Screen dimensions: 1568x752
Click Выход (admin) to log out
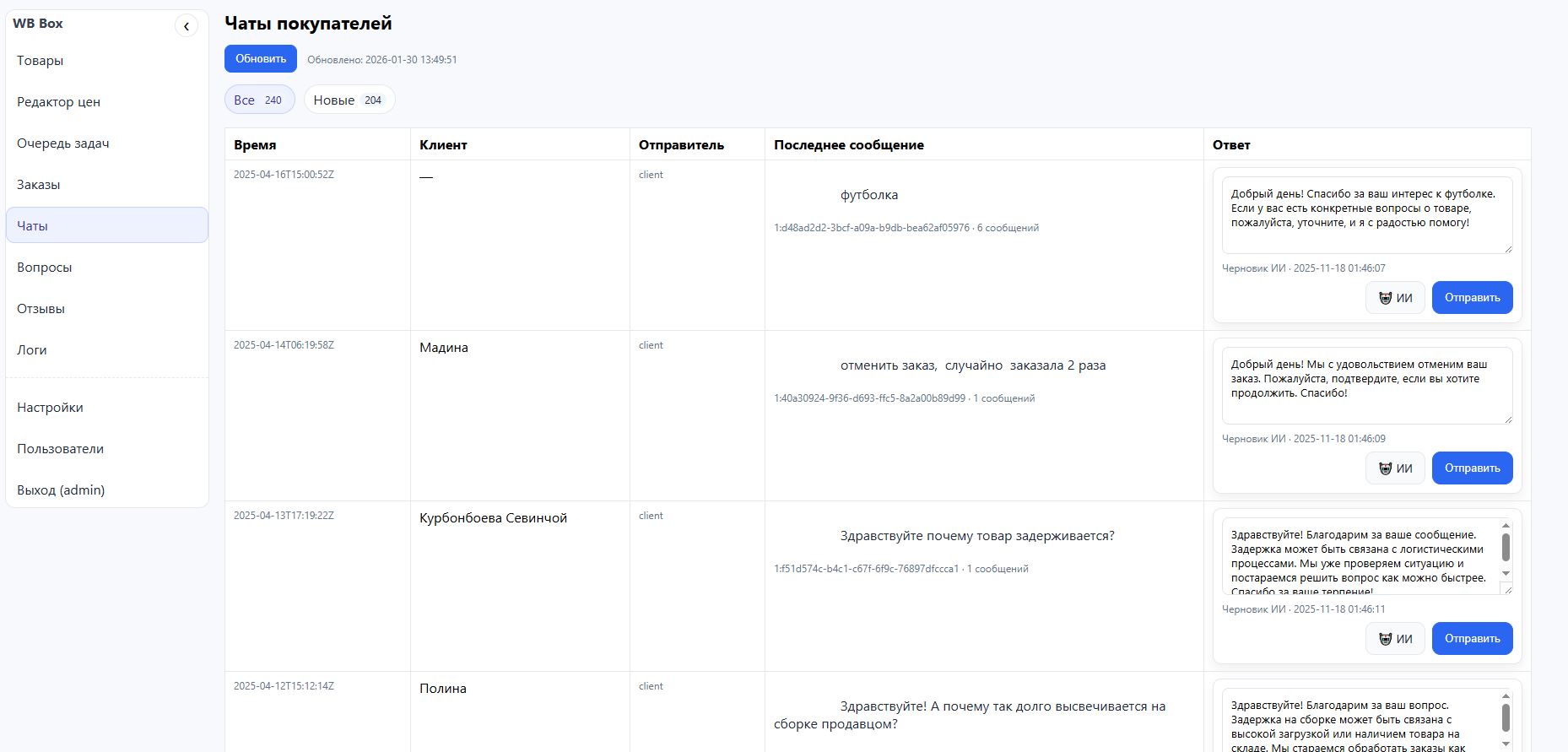point(61,490)
